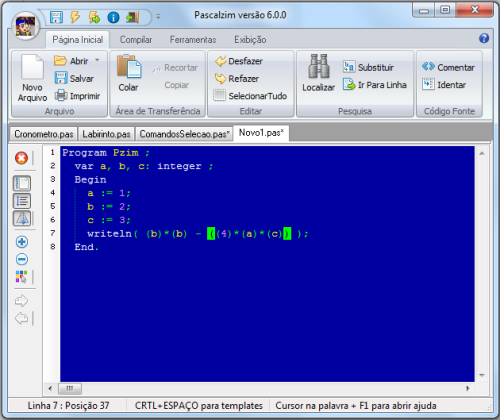The image size is (500, 420).
Task: Click the Colar clipboard paste icon
Action: tap(129, 66)
